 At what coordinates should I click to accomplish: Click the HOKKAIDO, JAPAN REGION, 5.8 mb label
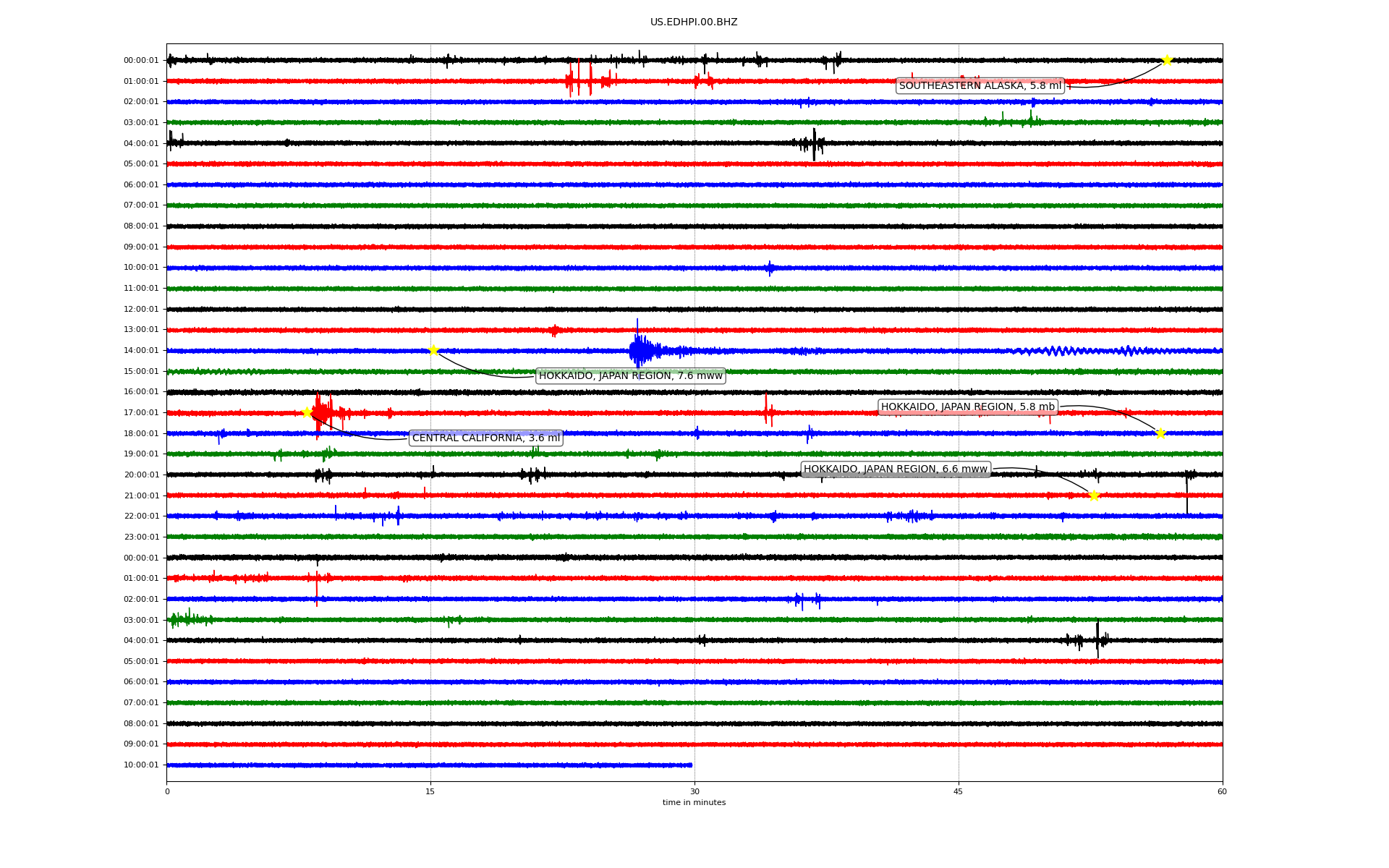tap(967, 407)
